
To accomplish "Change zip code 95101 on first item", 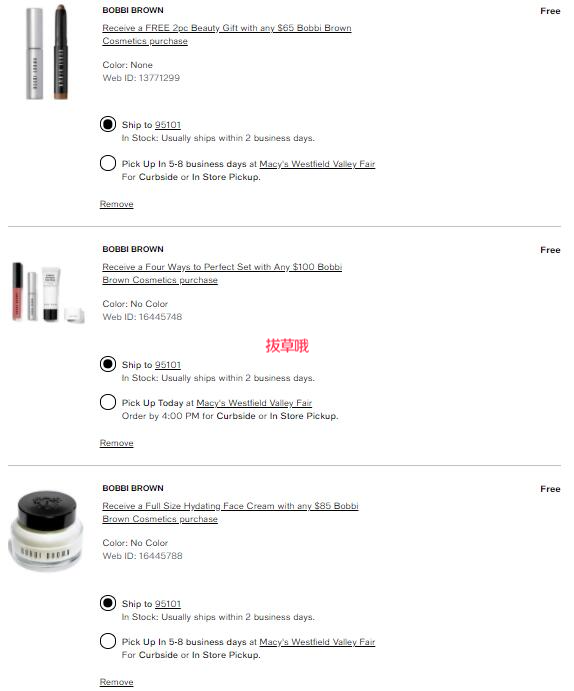I will tap(168, 125).
